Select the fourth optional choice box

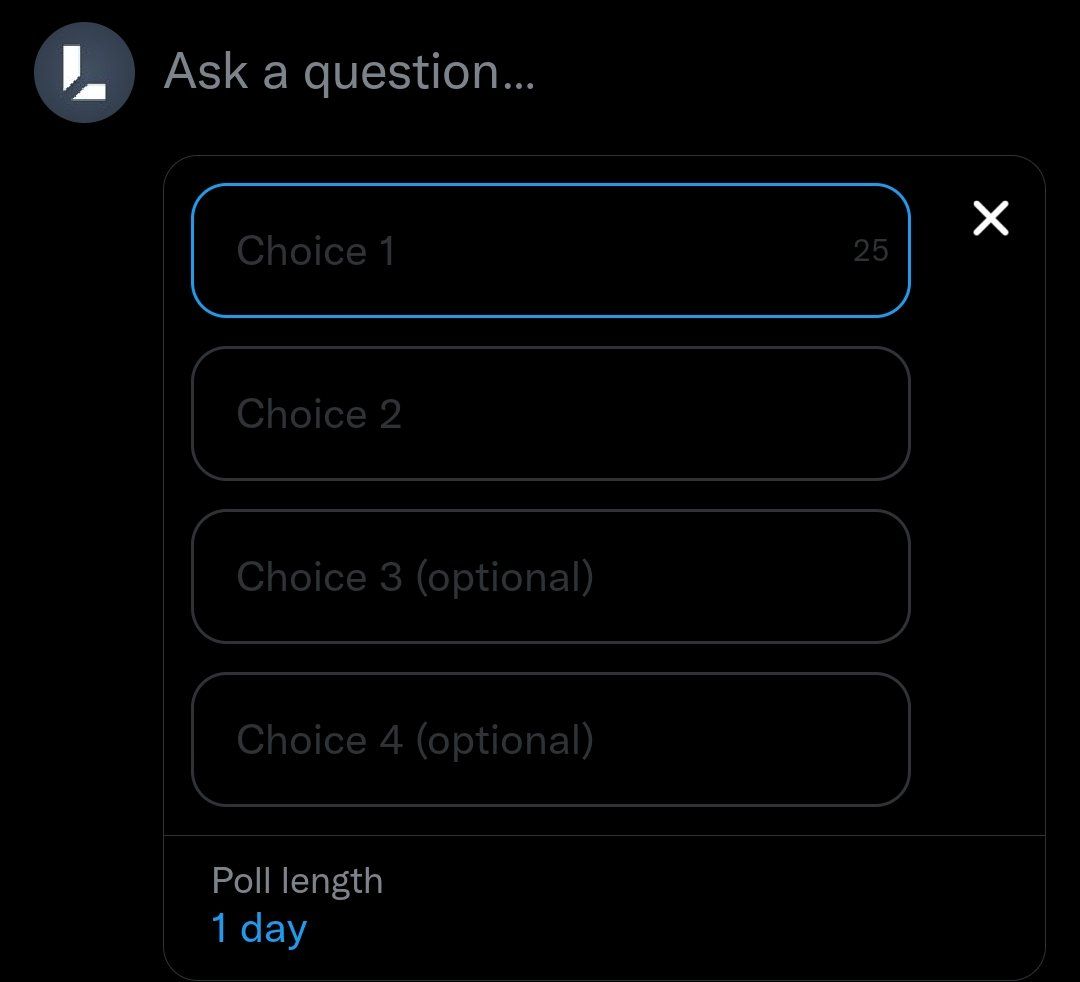[x=550, y=739]
